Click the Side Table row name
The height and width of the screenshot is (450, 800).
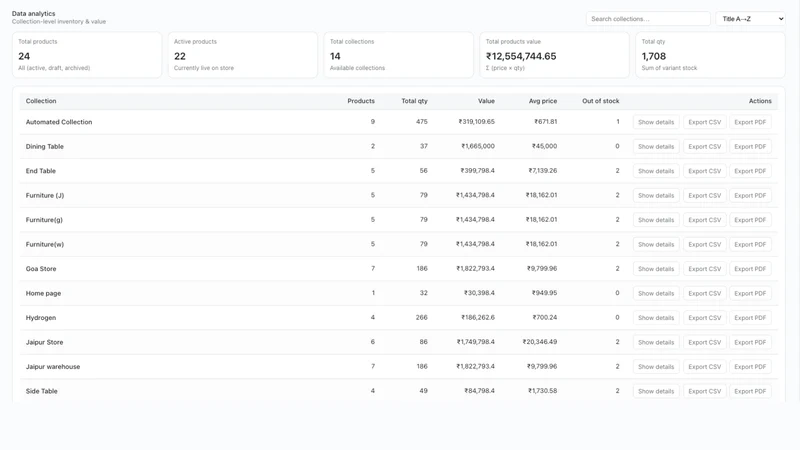(41, 391)
